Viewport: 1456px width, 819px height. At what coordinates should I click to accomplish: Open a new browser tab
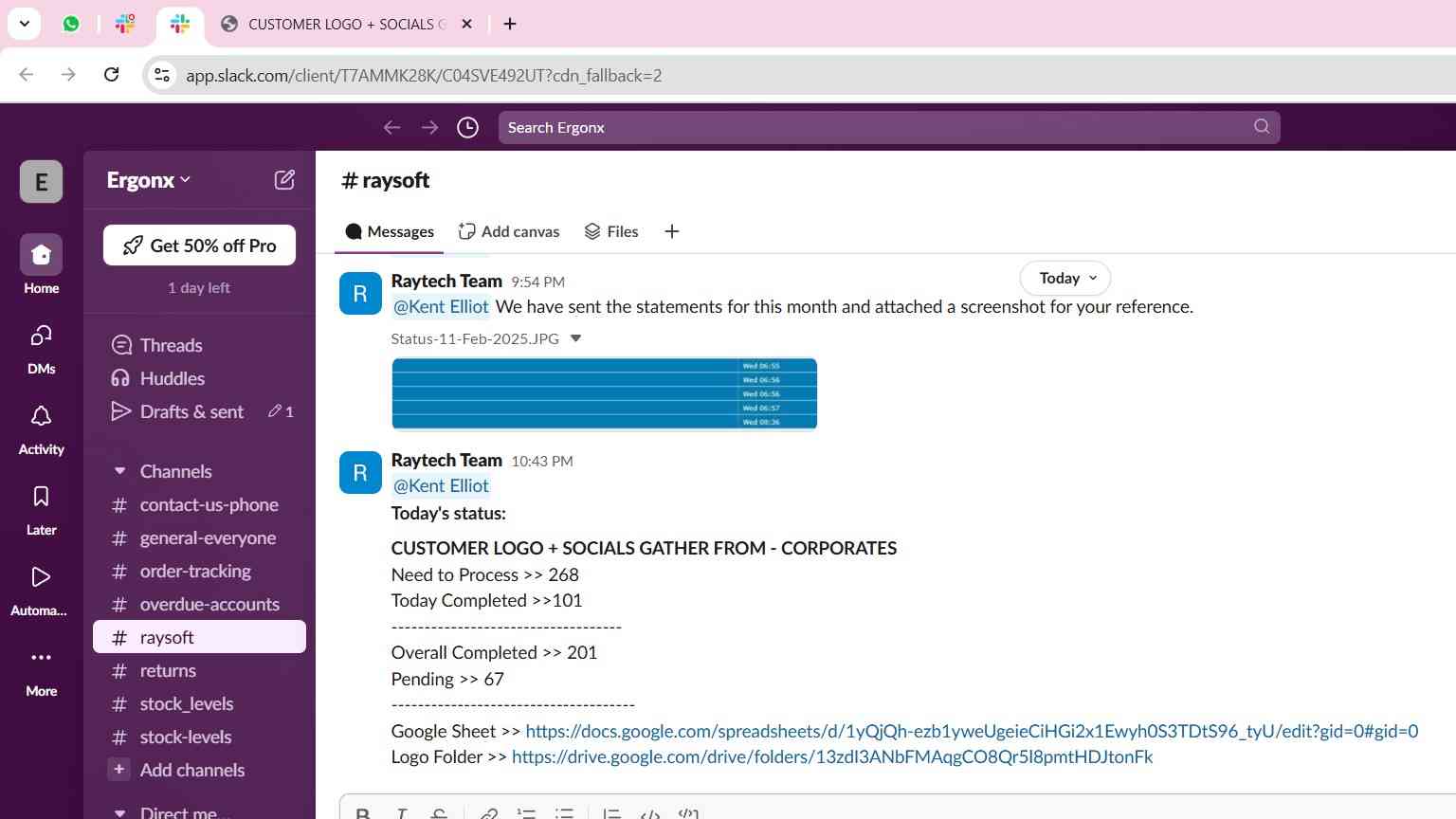(x=510, y=24)
